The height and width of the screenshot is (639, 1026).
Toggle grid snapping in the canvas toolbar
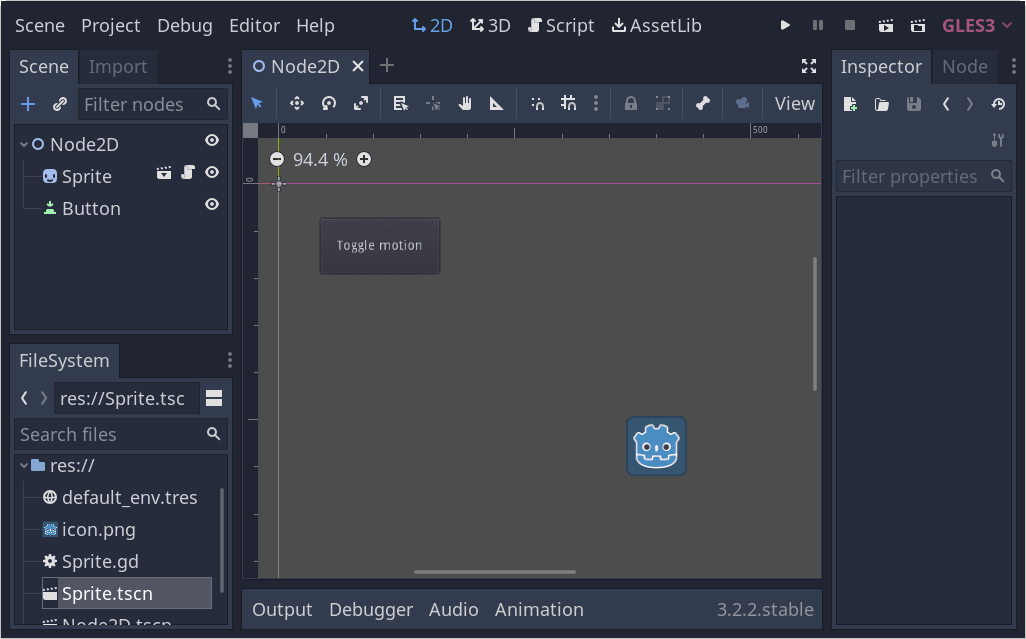coord(569,103)
